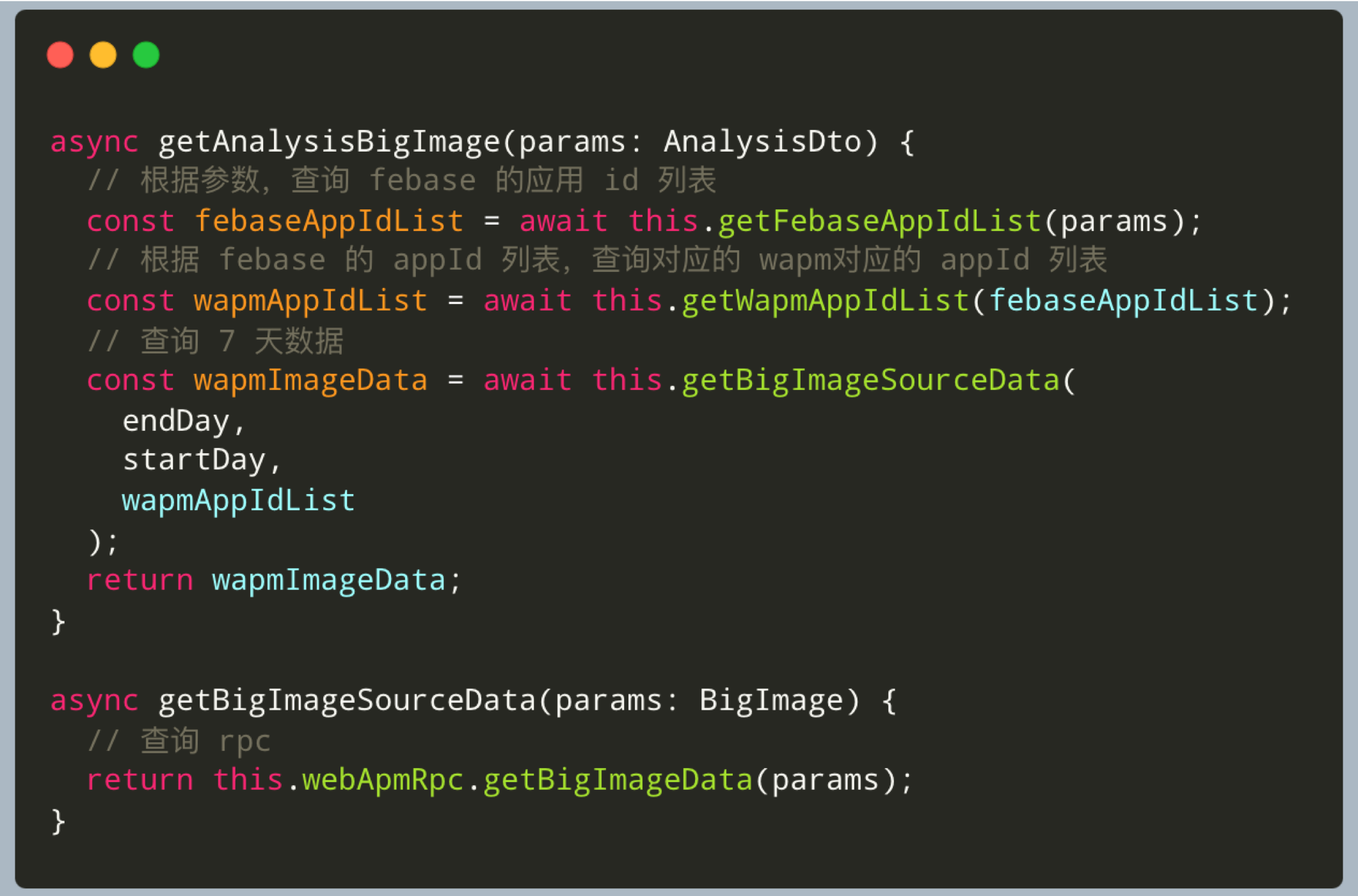Click wapmImageData in the return statement
Screen dimensions: 1358x896
coord(329,580)
